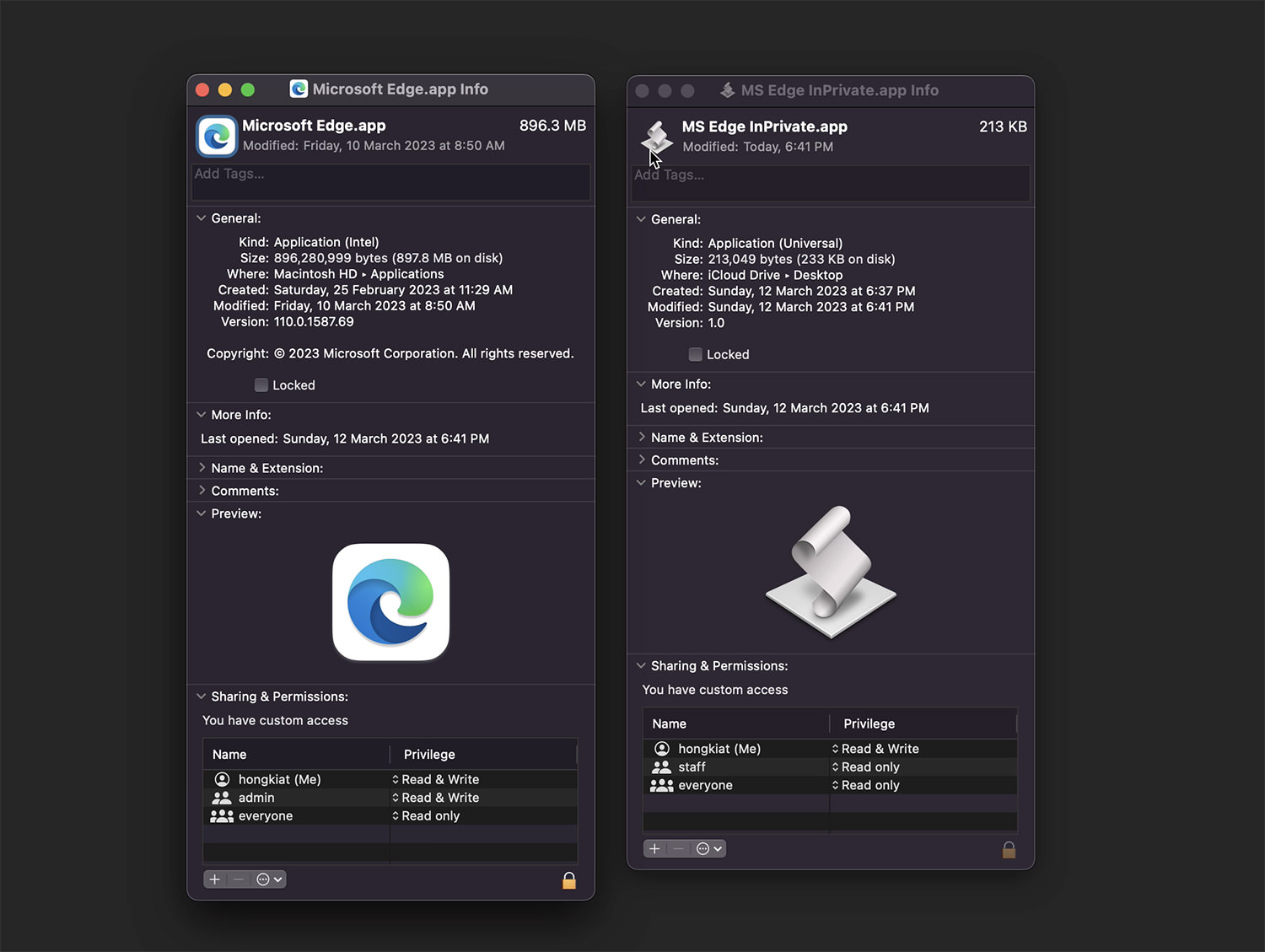Change hongkiat privilege in Microsoft Edge.app window
This screenshot has width=1265, height=952.
click(435, 779)
